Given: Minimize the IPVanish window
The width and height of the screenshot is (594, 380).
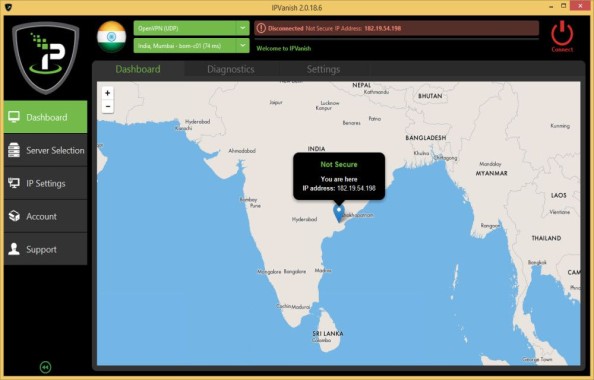Looking at the screenshot, I should pyautogui.click(x=552, y=6).
